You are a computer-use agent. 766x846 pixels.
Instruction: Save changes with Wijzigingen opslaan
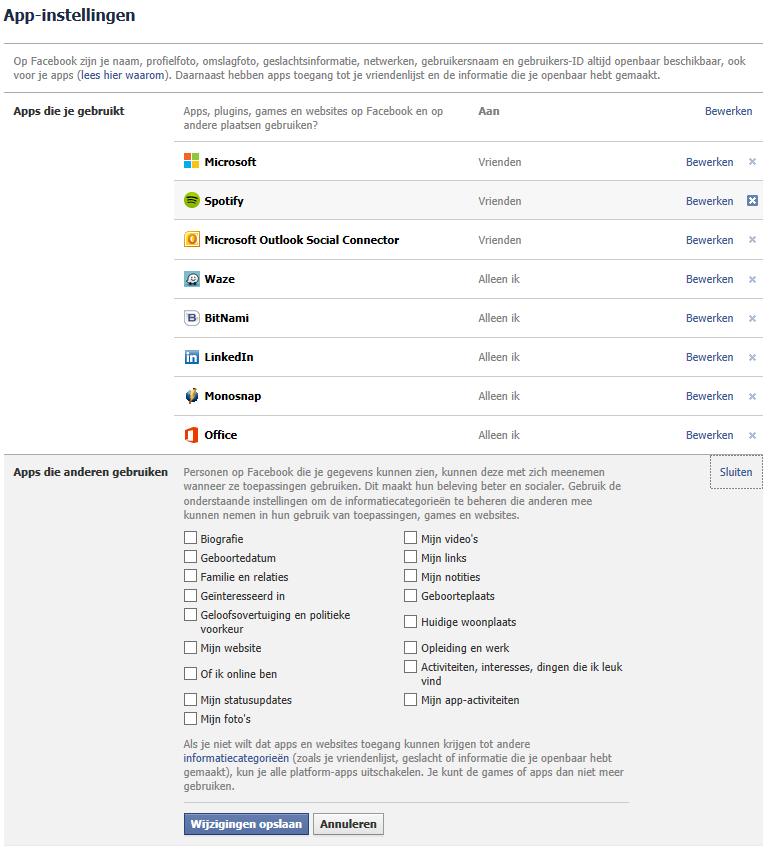[246, 824]
